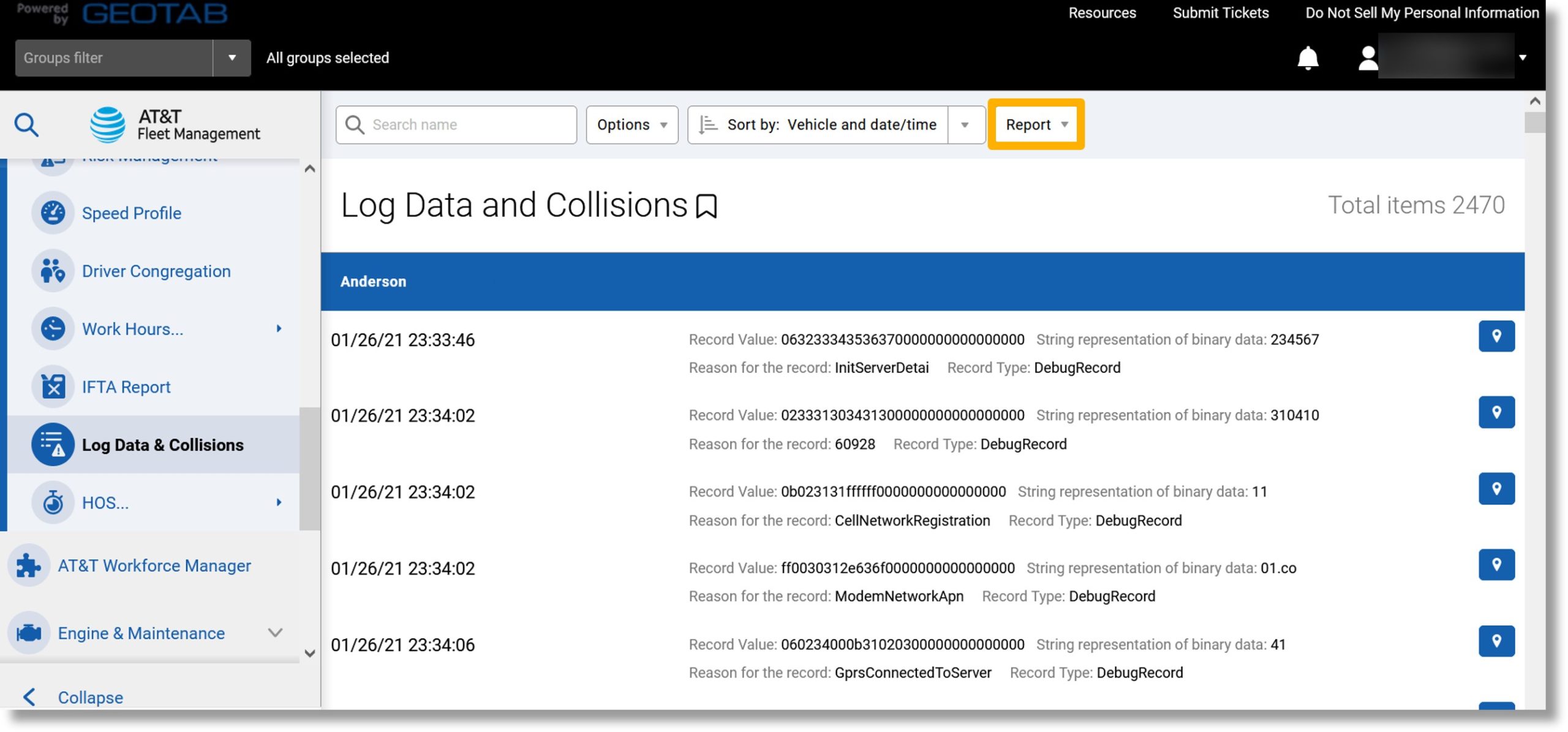Expand the Work Hours submenu arrow
The width and height of the screenshot is (1568, 732).
click(279, 328)
